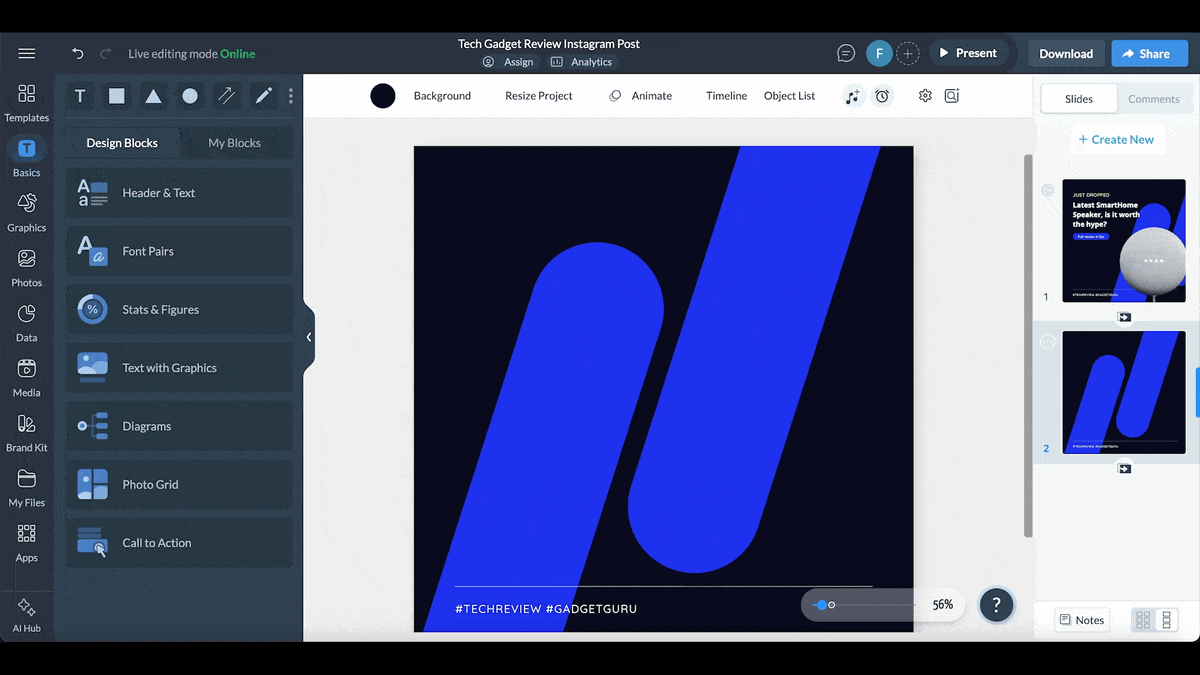Select slide 1 thumbnail
Viewport: 1200px width, 675px height.
point(1124,240)
